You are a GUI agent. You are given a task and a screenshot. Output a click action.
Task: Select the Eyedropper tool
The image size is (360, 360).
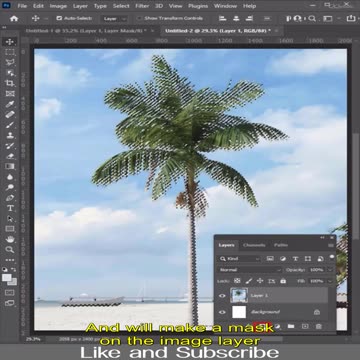coord(10,104)
